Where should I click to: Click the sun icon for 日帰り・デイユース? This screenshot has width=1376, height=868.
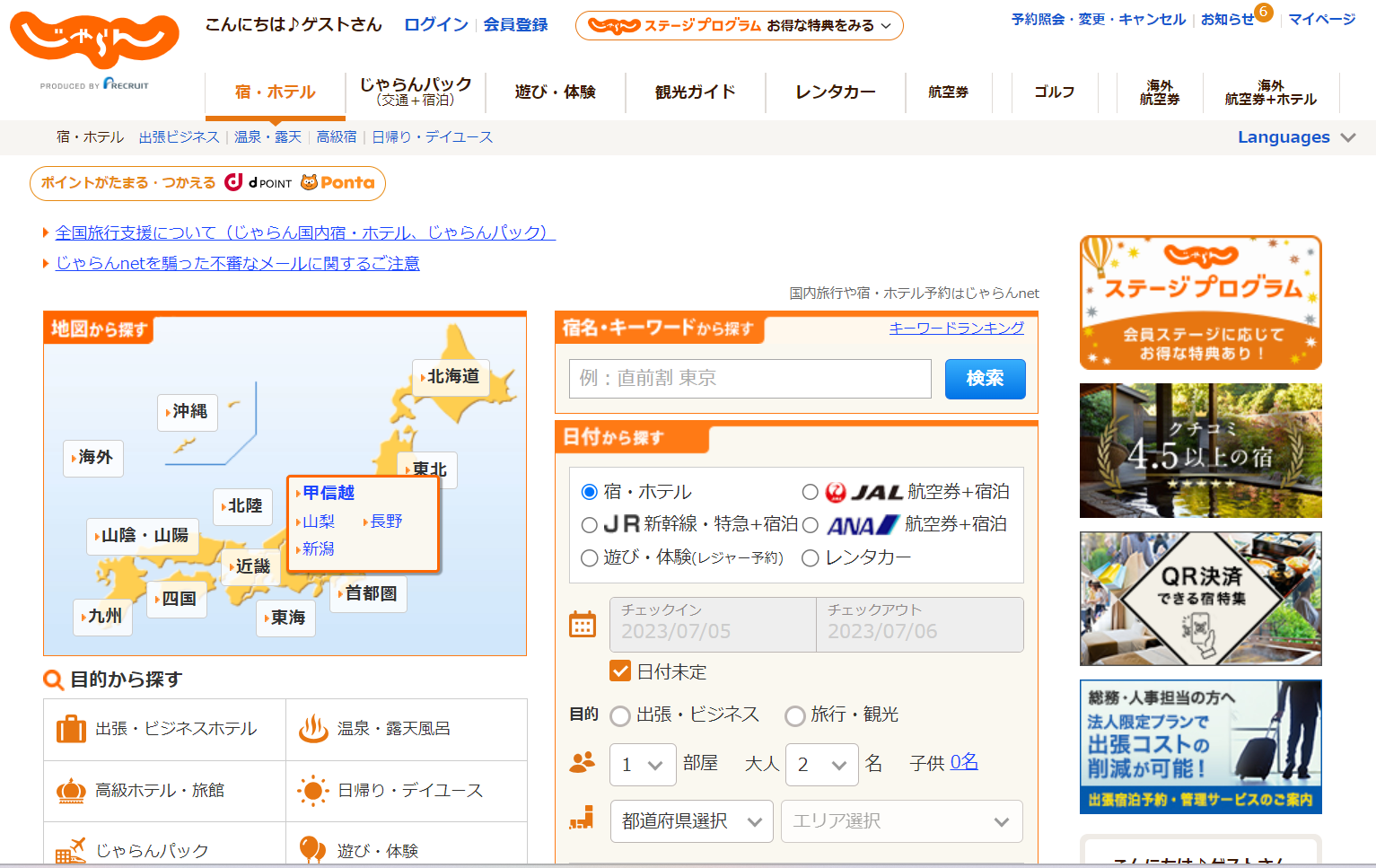pos(313,791)
